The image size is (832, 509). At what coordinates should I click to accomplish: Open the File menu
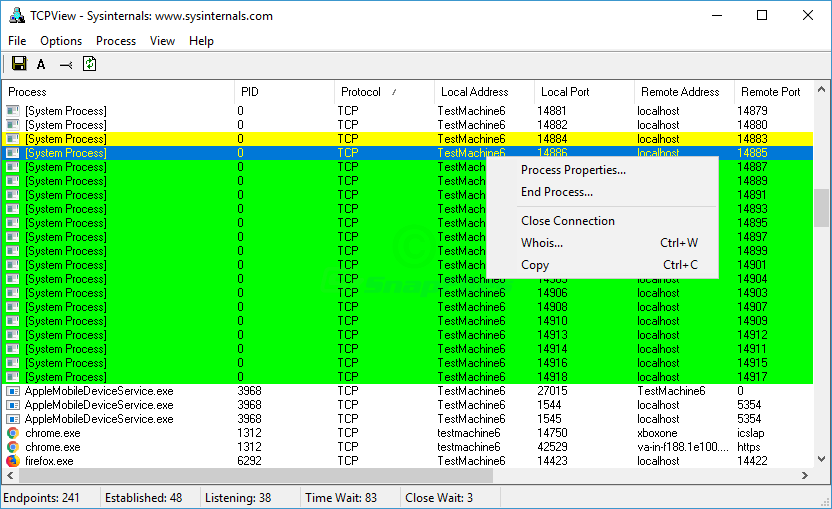17,41
